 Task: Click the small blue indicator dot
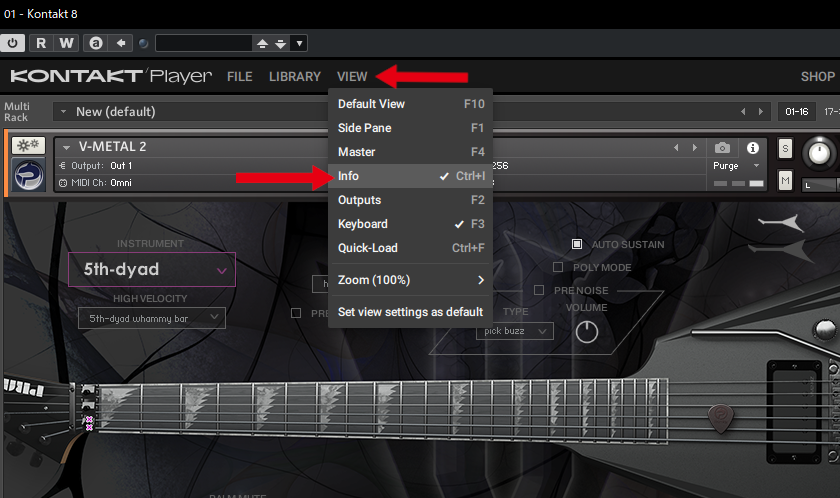[x=143, y=43]
